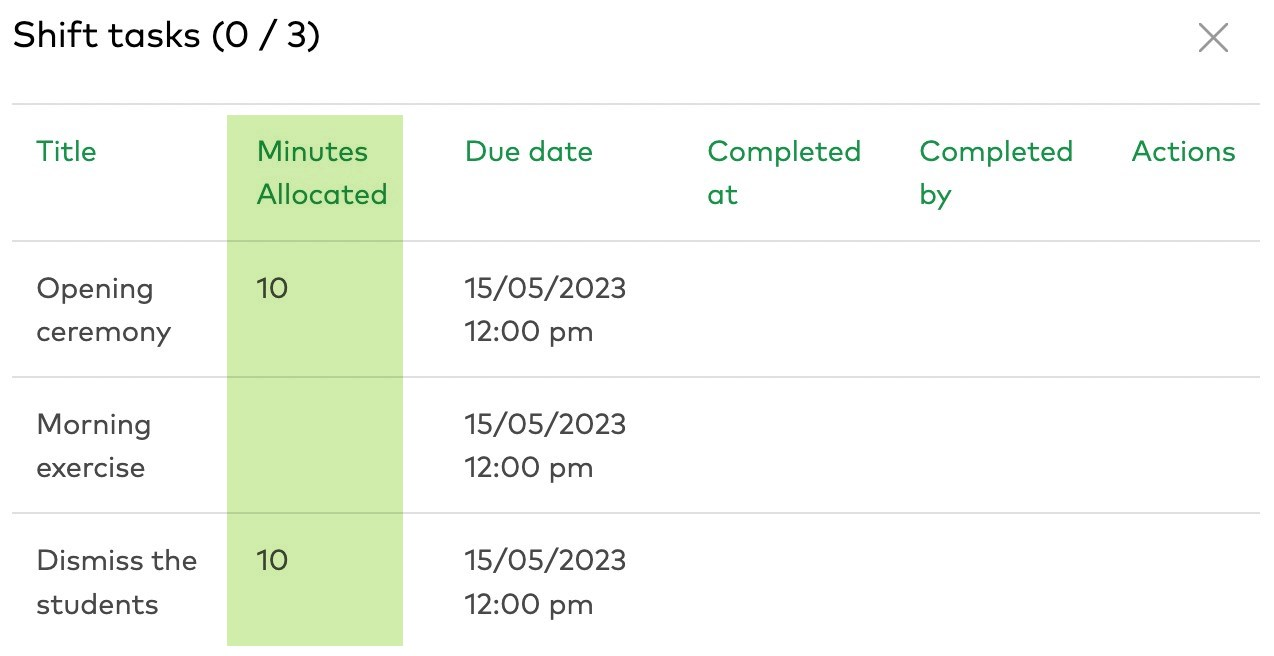Click the Actions column header

[x=1184, y=151]
